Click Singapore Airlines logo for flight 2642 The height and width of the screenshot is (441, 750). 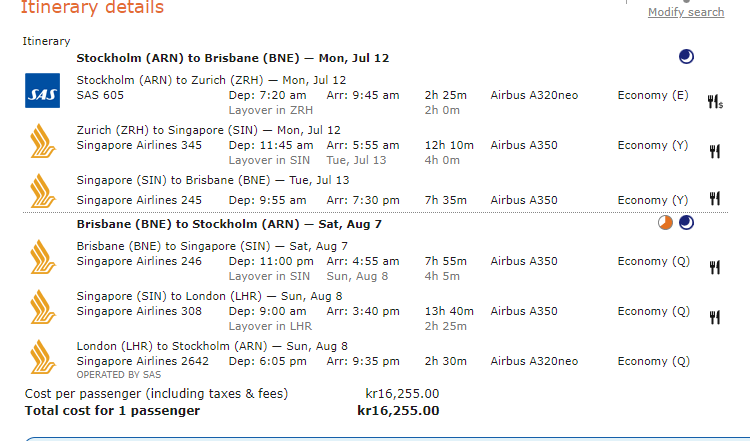[x=41, y=356]
